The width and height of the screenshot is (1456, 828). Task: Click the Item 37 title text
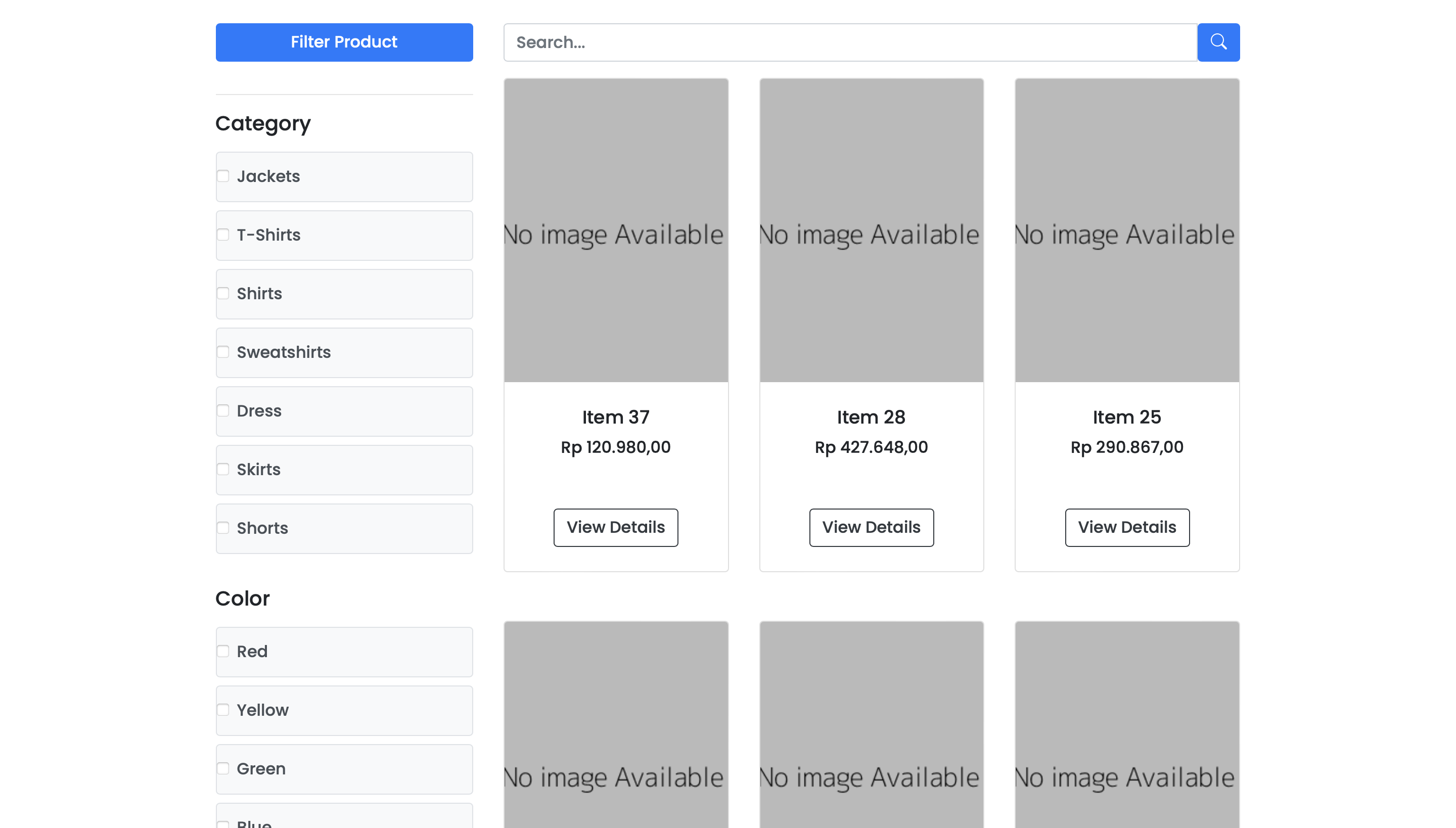pos(615,417)
